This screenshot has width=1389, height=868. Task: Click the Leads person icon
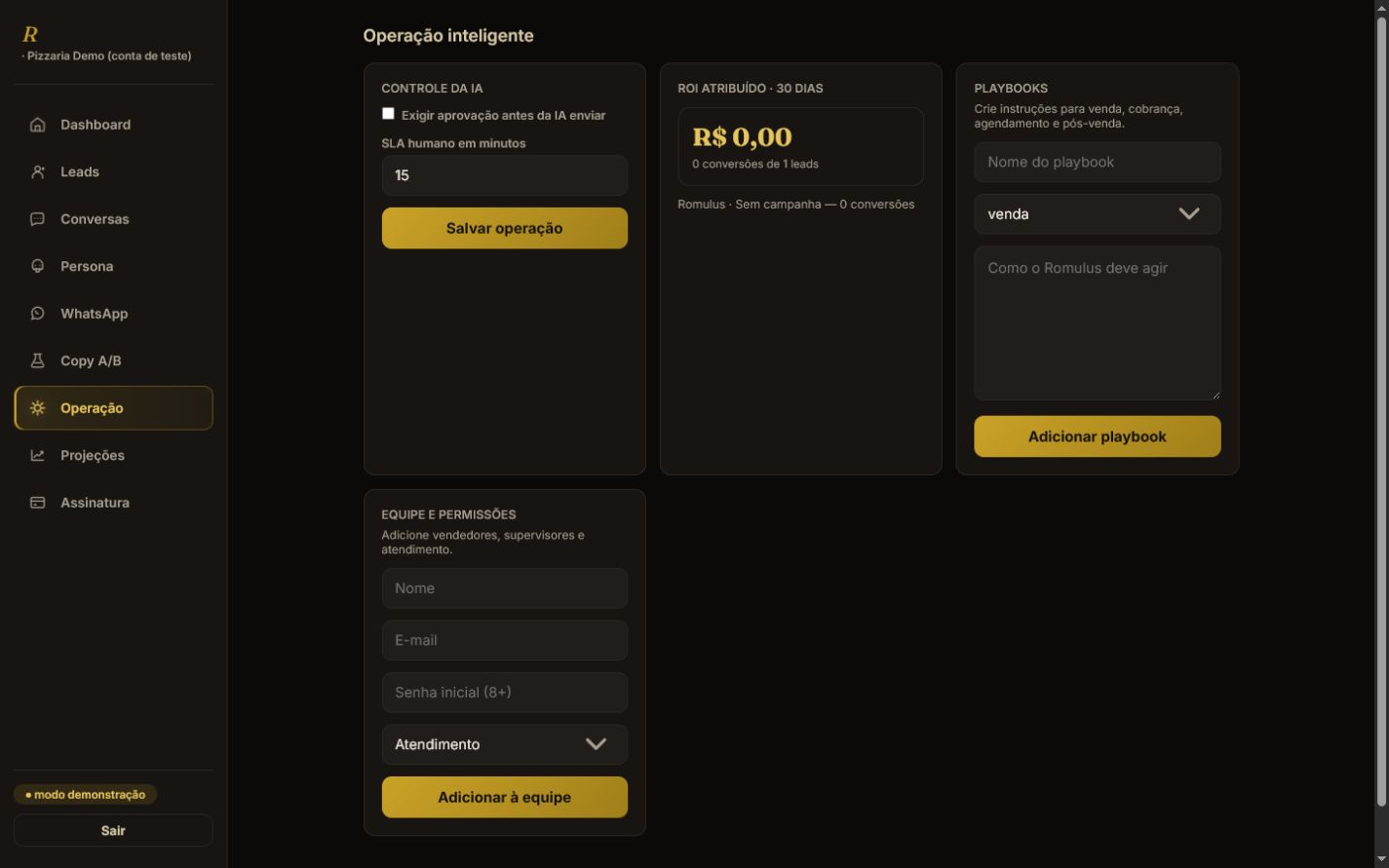38,171
